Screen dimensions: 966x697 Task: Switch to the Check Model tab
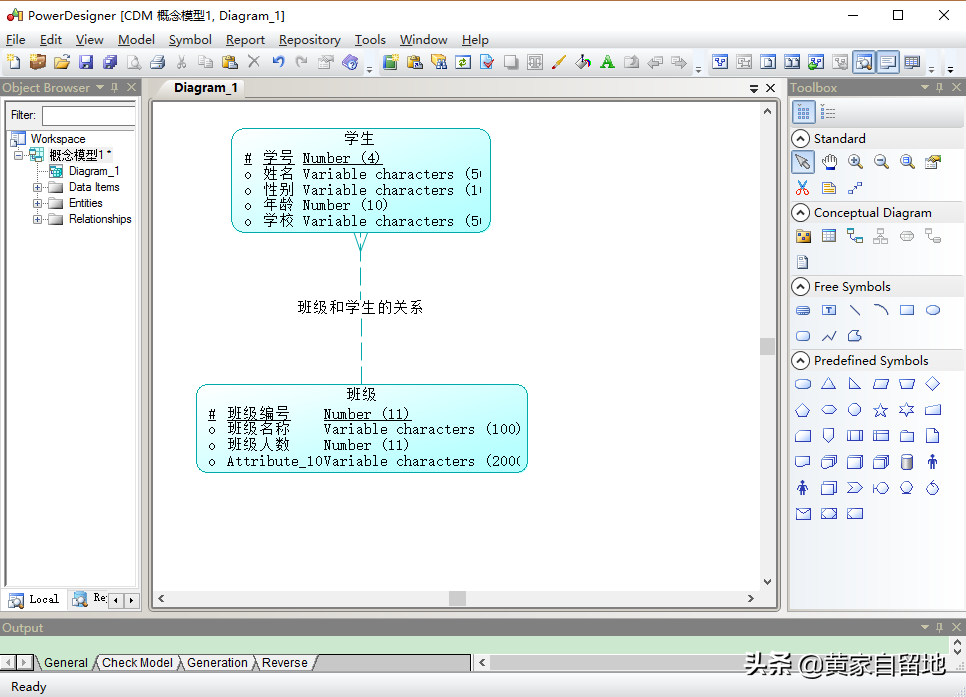point(136,662)
